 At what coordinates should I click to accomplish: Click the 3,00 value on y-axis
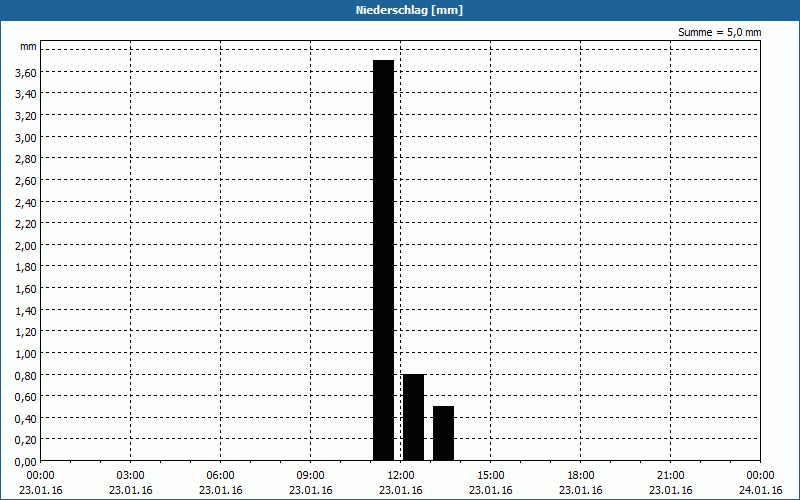(26, 138)
